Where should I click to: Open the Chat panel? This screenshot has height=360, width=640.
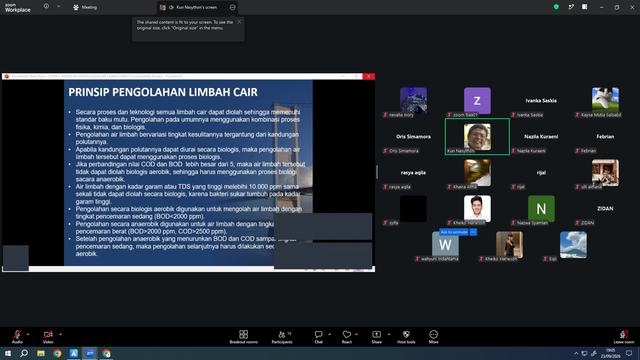pyautogui.click(x=318, y=337)
